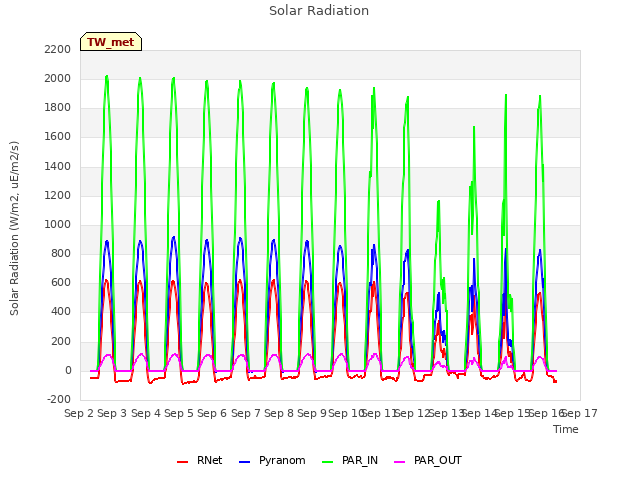Screen dimensions: 640x480
Task: Click the blue Pyranom peak on Sep 5
Action: click(173, 237)
